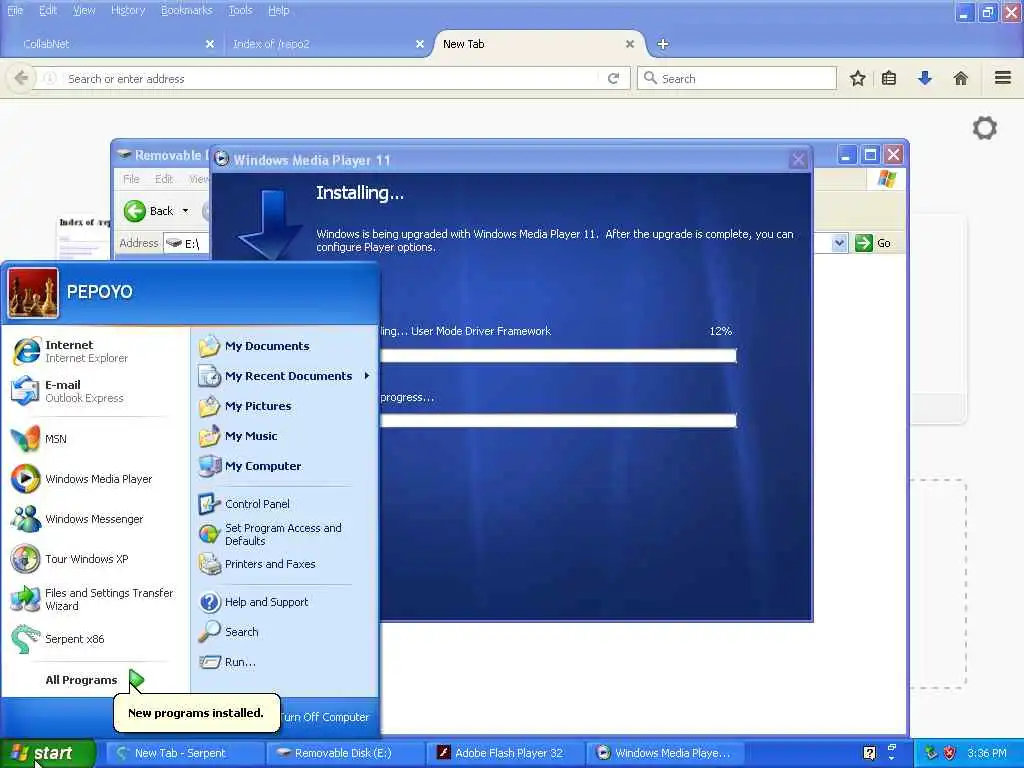
Task: Open Back history dropdown arrow in Explorer
Action: click(x=185, y=211)
